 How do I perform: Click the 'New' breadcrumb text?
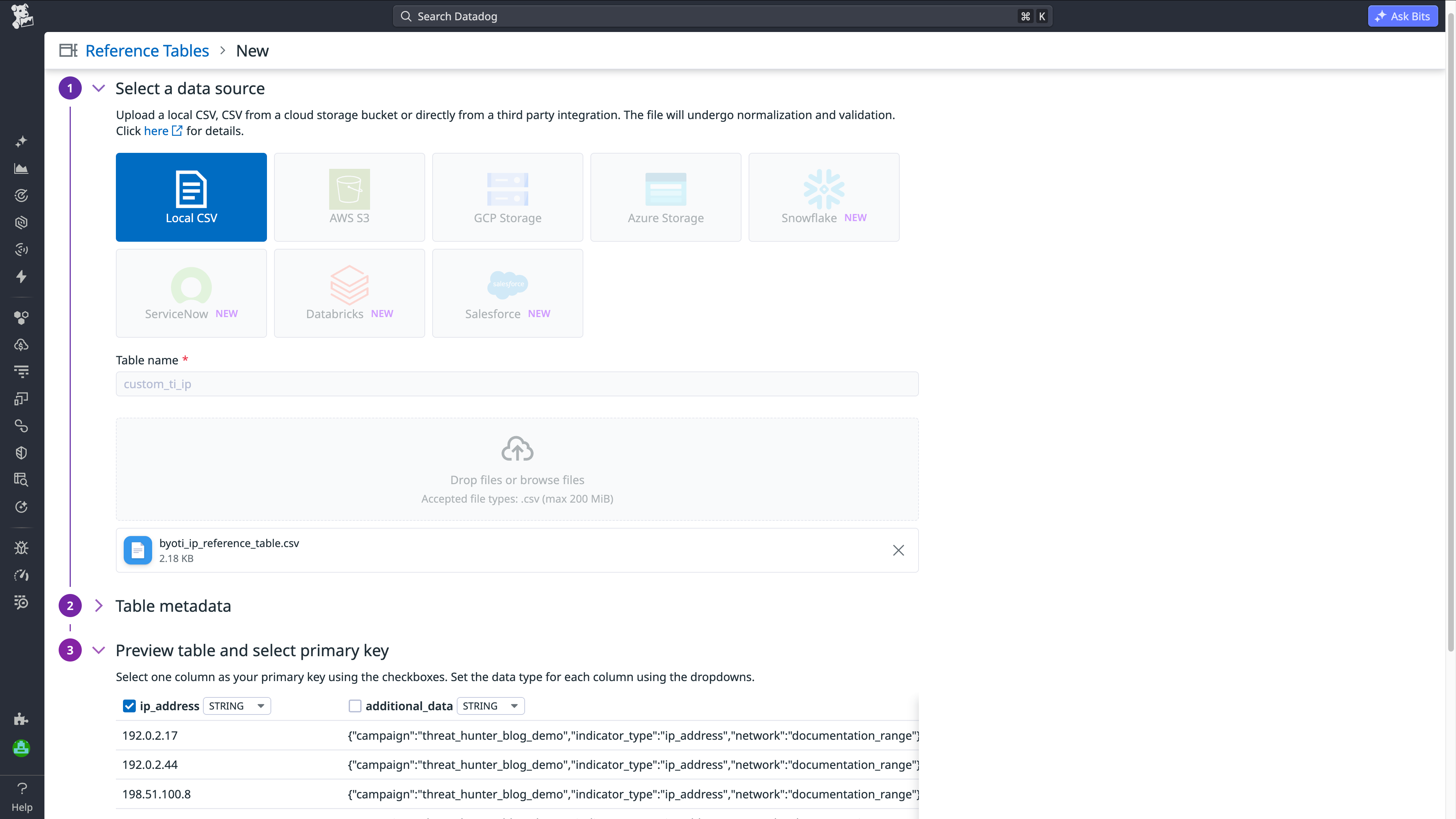click(x=252, y=51)
